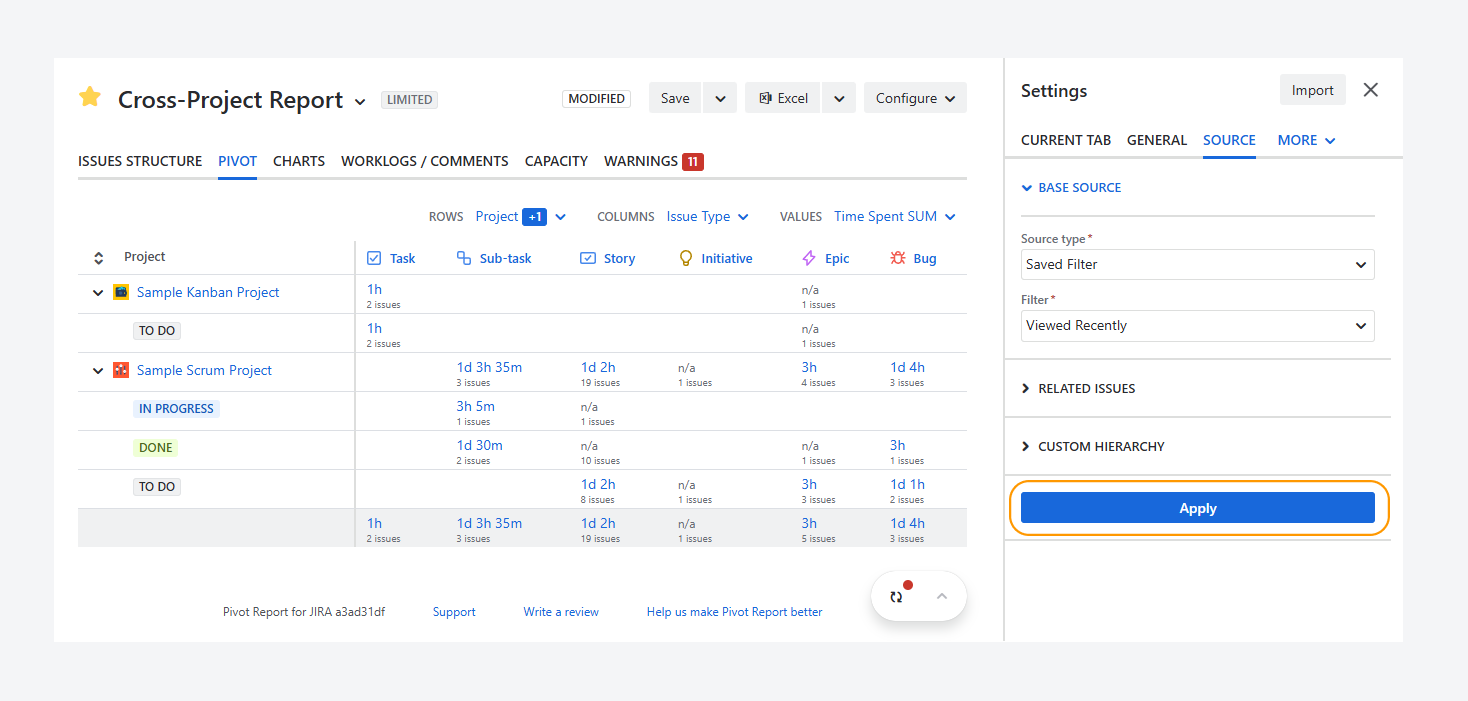Open the Source type Saved Filter dropdown
The width and height of the screenshot is (1468, 701).
point(1198,265)
